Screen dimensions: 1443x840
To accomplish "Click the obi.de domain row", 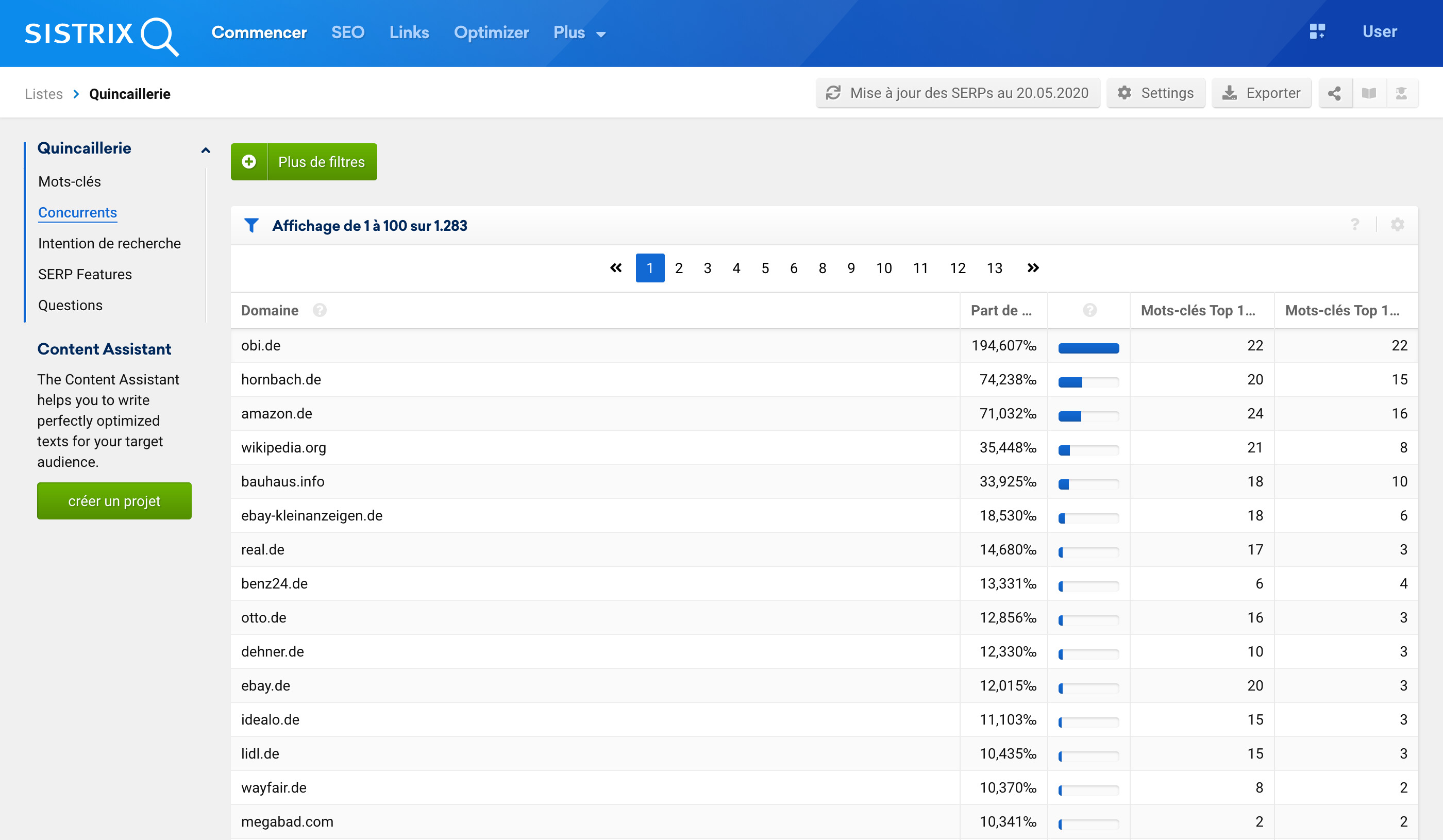I will [x=825, y=345].
